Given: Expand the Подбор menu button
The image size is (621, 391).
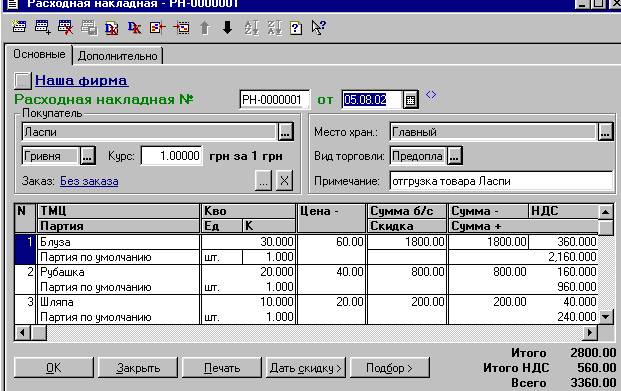Looking at the screenshot, I should [390, 368].
